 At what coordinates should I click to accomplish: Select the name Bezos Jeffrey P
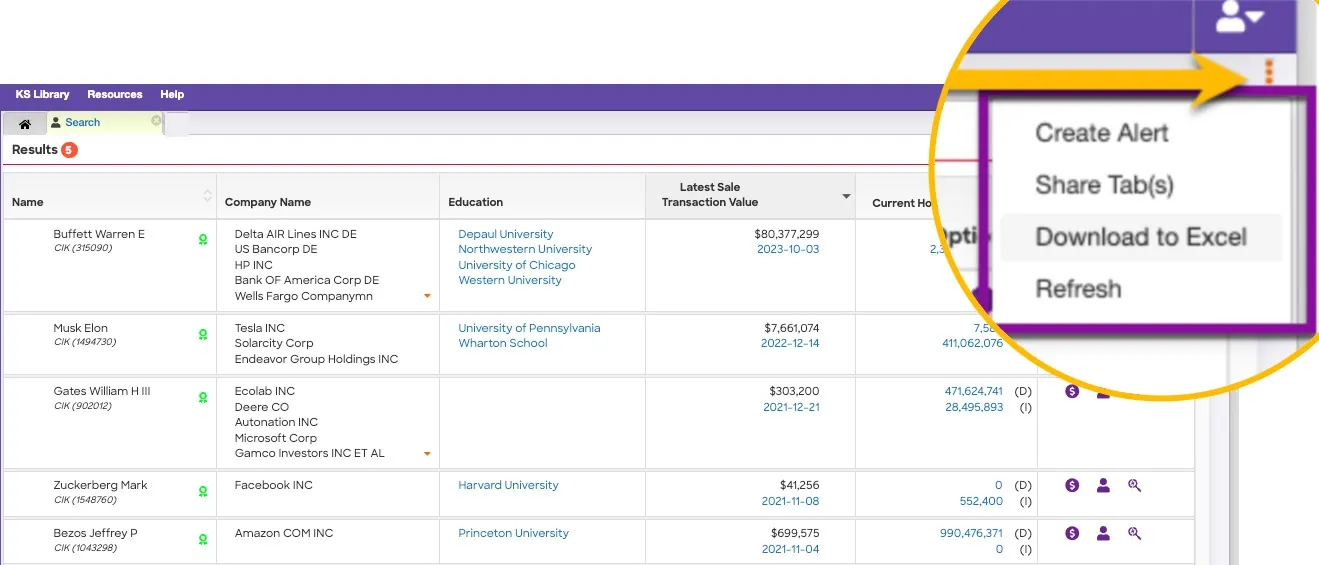pyautogui.click(x=95, y=533)
